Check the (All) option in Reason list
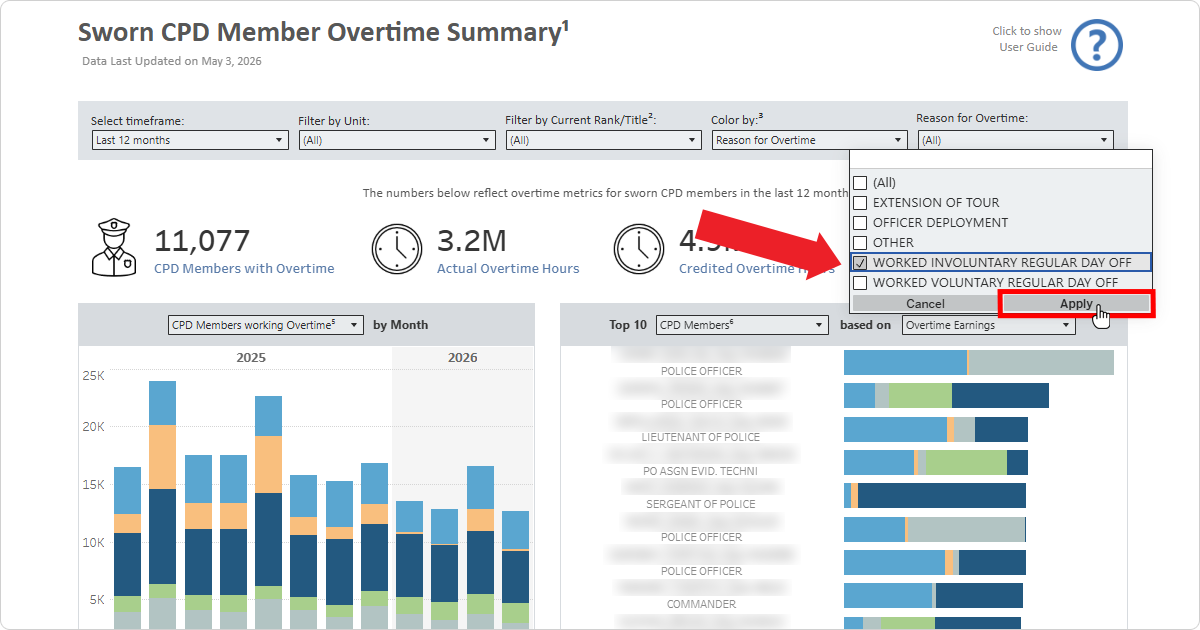1200x630 pixels. click(x=860, y=183)
